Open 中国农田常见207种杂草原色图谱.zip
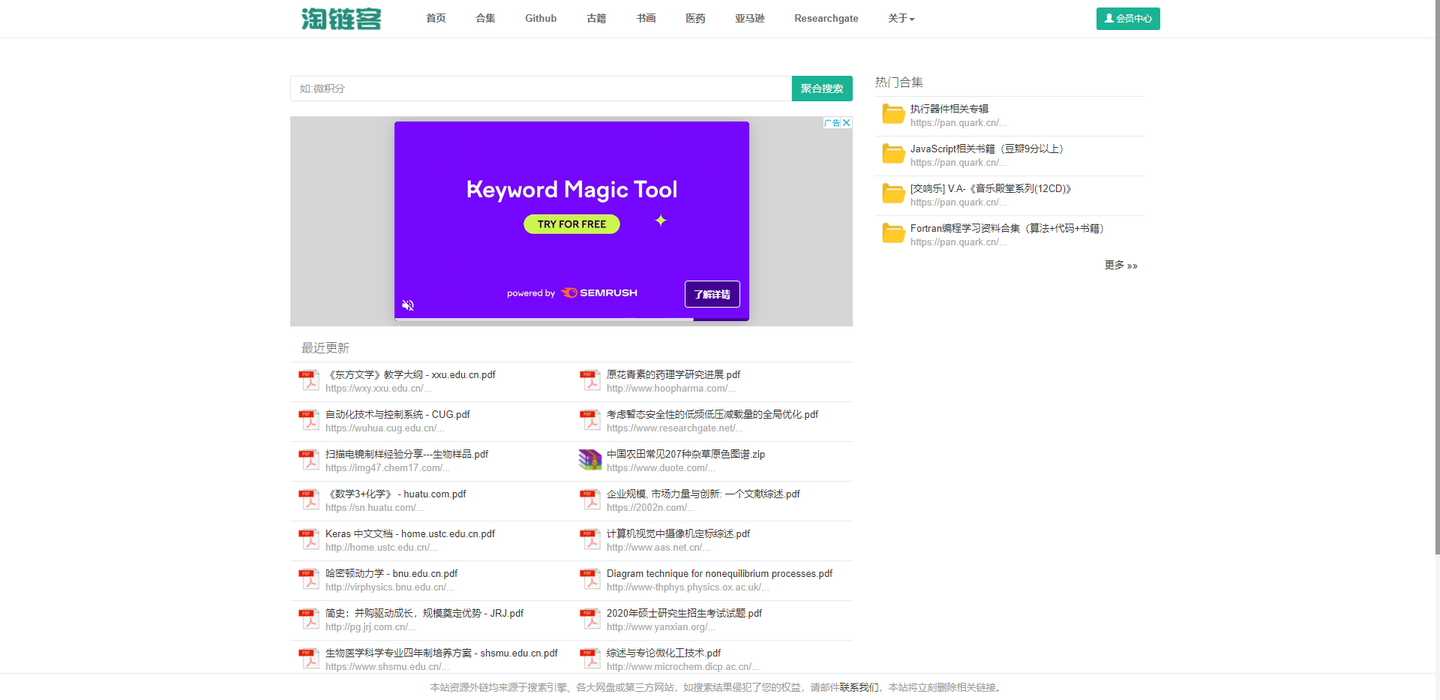 point(685,454)
